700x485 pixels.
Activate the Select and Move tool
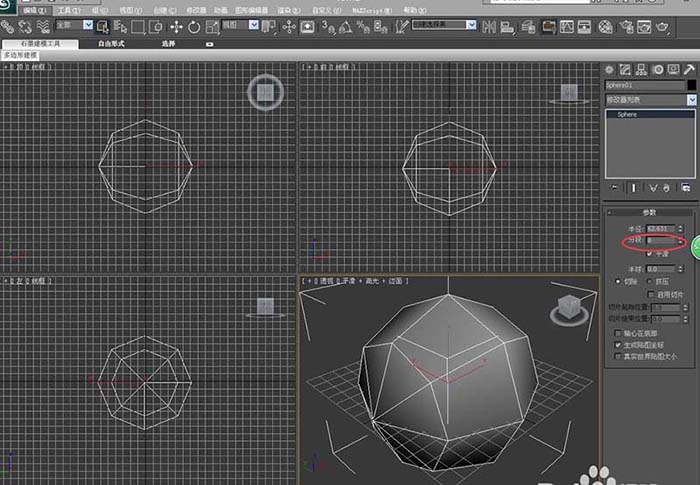tap(176, 27)
